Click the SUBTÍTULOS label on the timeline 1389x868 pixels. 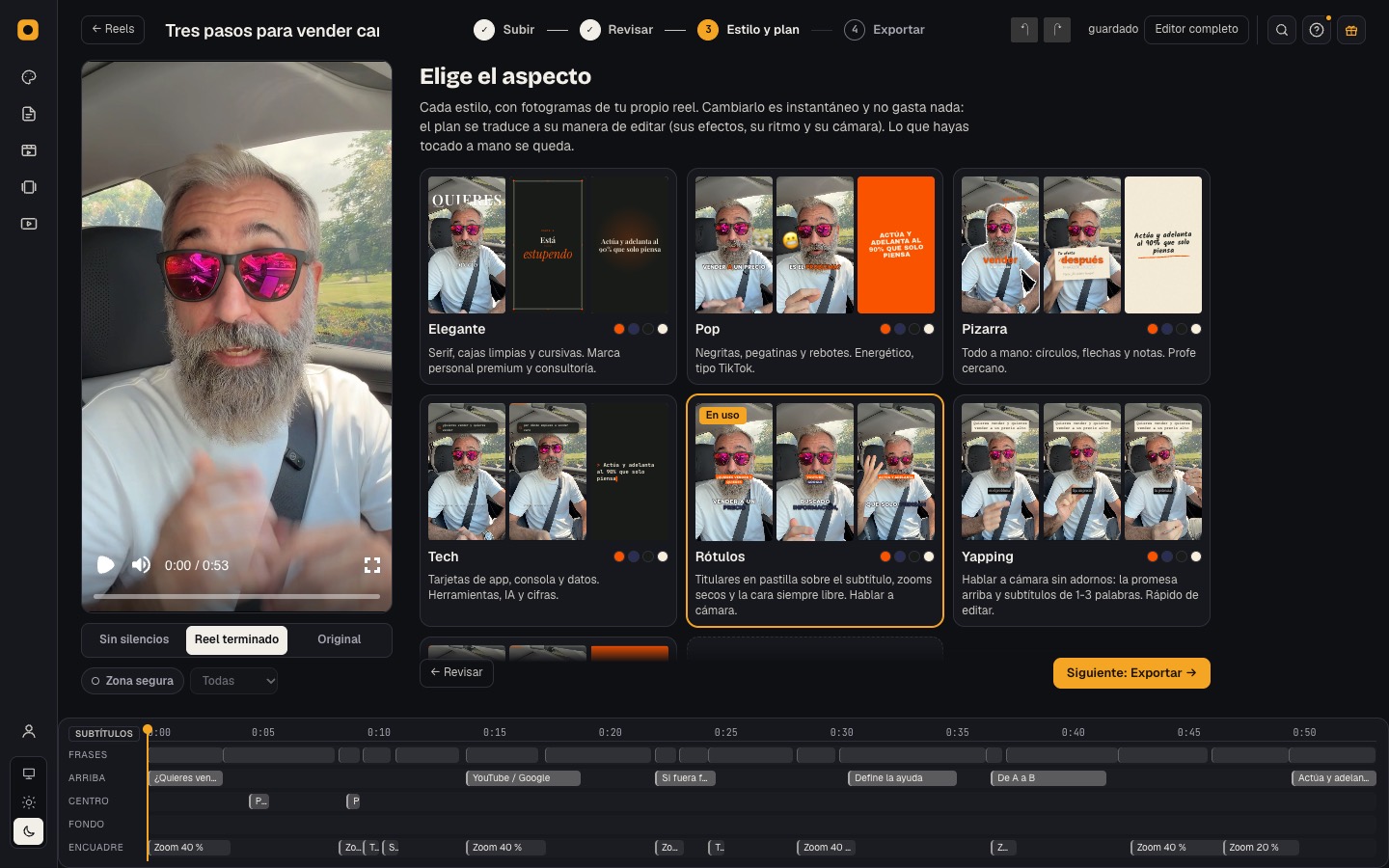coord(104,733)
